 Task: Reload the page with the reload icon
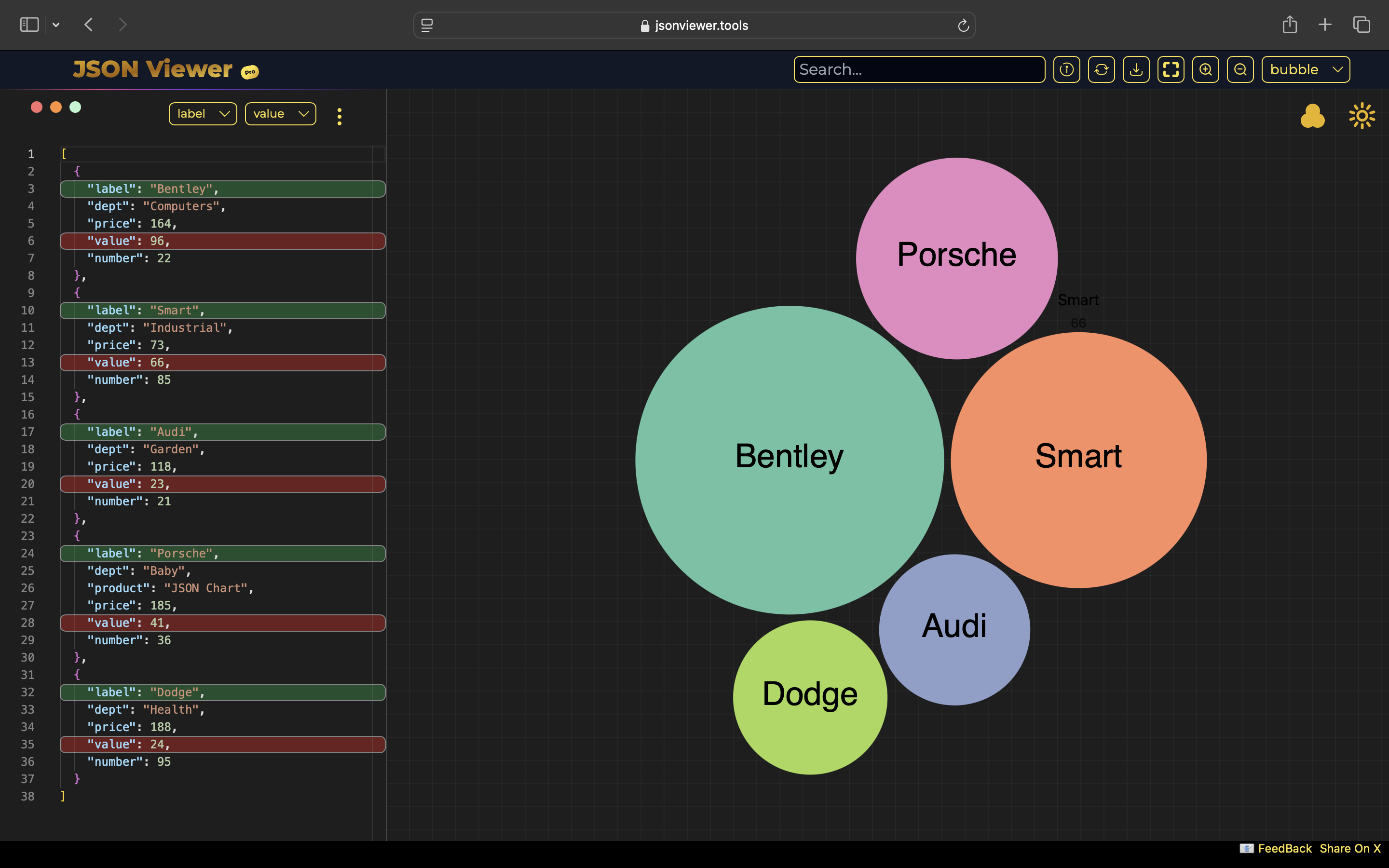click(963, 25)
